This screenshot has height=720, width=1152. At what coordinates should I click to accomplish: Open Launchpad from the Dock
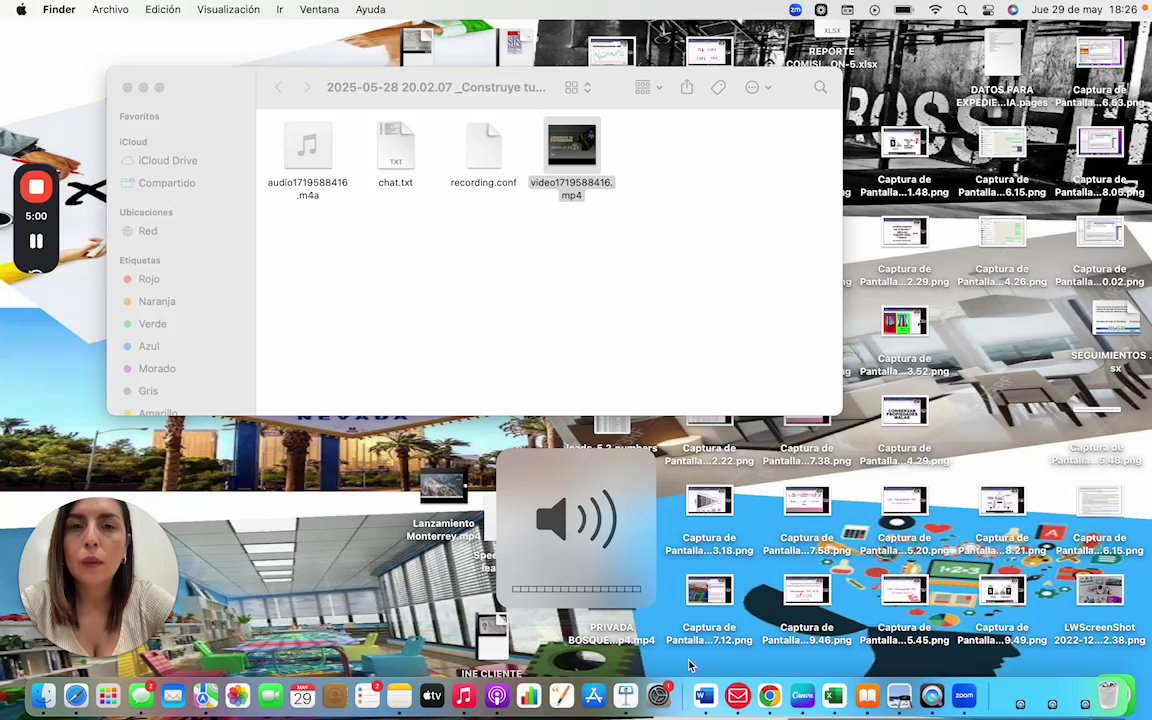(109, 695)
